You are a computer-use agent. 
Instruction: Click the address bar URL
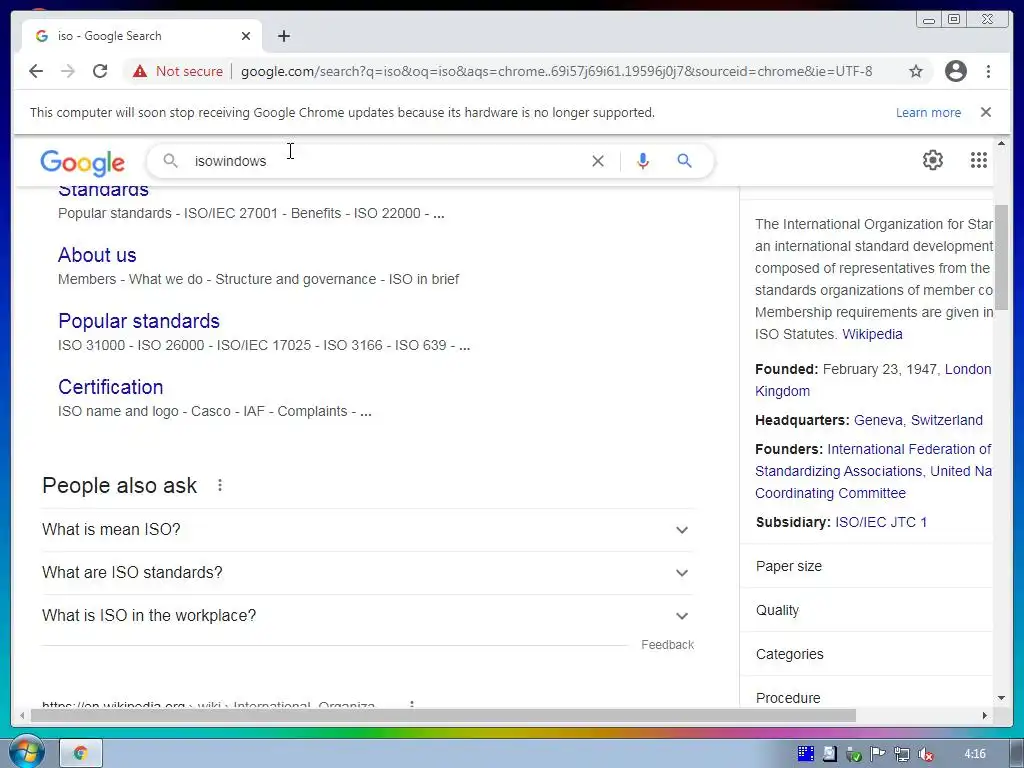556,71
